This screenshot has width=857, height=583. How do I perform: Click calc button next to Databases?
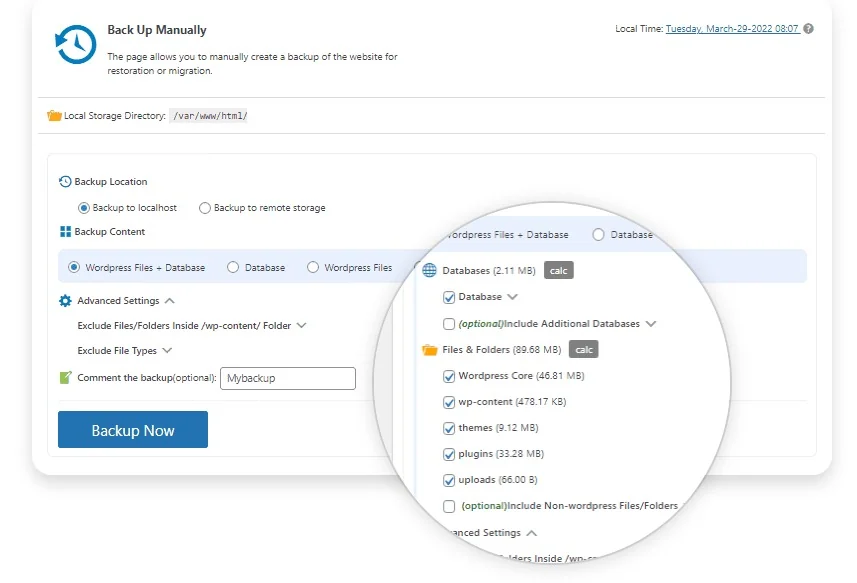(559, 270)
